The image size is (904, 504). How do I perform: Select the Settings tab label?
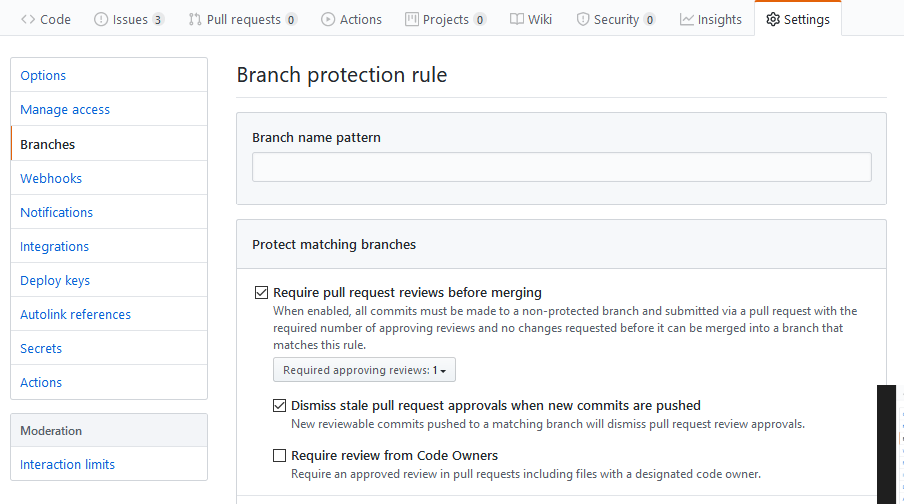(x=807, y=19)
